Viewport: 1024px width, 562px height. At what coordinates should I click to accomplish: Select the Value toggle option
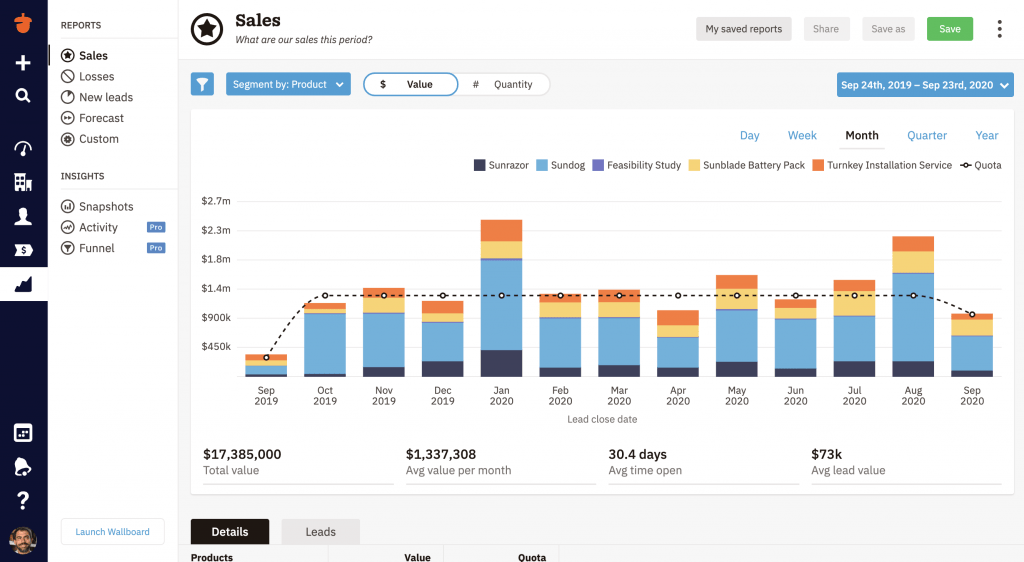pyautogui.click(x=410, y=85)
